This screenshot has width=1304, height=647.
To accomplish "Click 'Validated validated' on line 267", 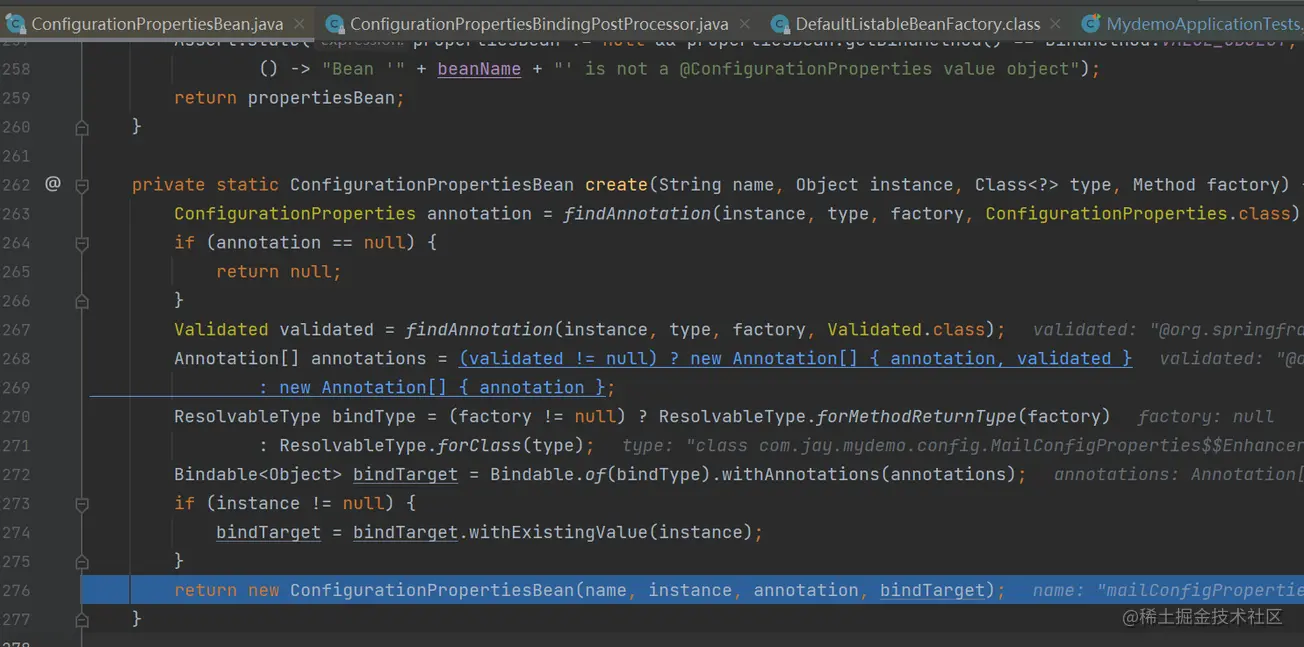I will point(274,330).
